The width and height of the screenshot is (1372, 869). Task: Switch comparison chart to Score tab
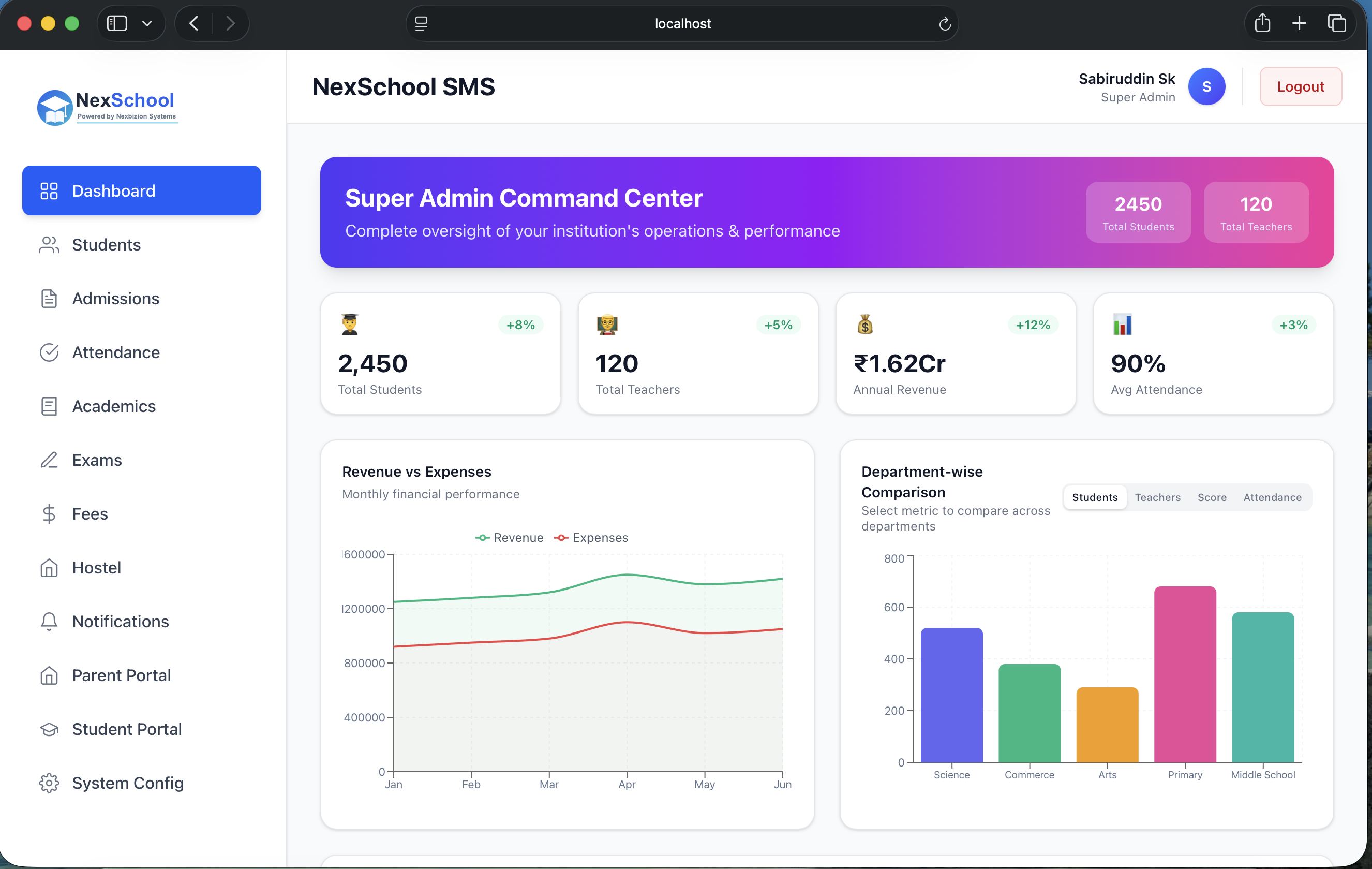click(1212, 497)
